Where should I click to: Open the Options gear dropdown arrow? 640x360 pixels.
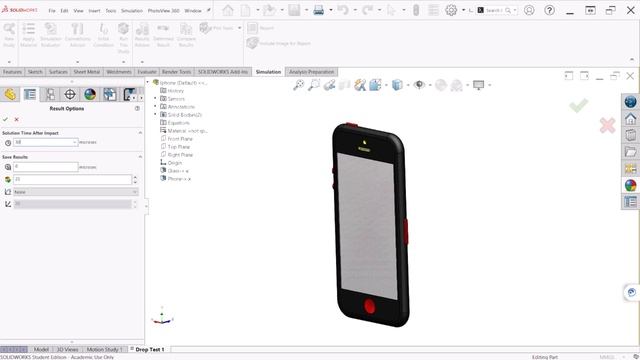tap(463, 10)
